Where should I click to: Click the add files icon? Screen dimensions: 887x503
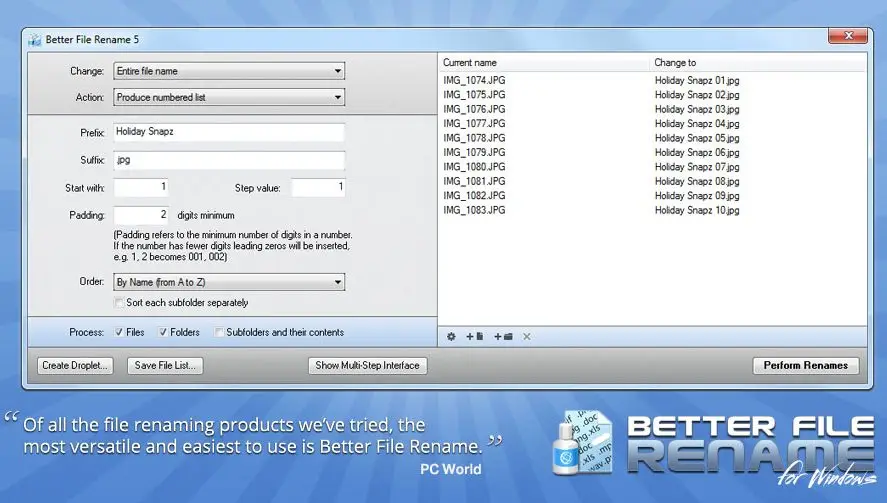point(475,337)
